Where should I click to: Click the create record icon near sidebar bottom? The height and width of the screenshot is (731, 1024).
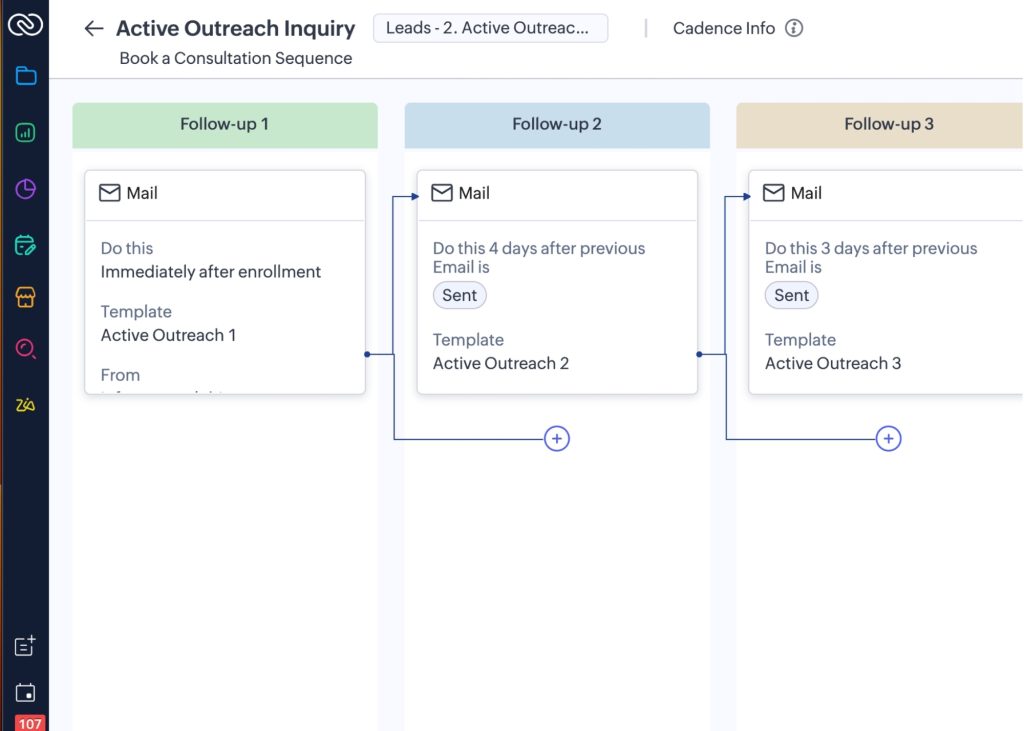[x=24, y=646]
